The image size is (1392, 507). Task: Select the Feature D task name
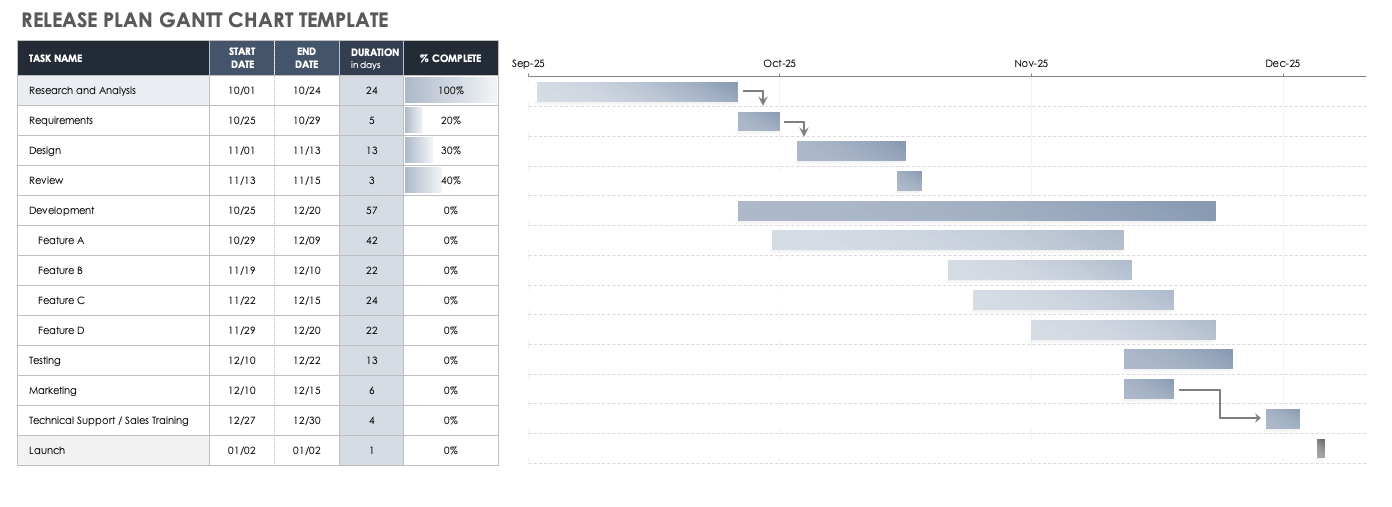click(x=61, y=330)
